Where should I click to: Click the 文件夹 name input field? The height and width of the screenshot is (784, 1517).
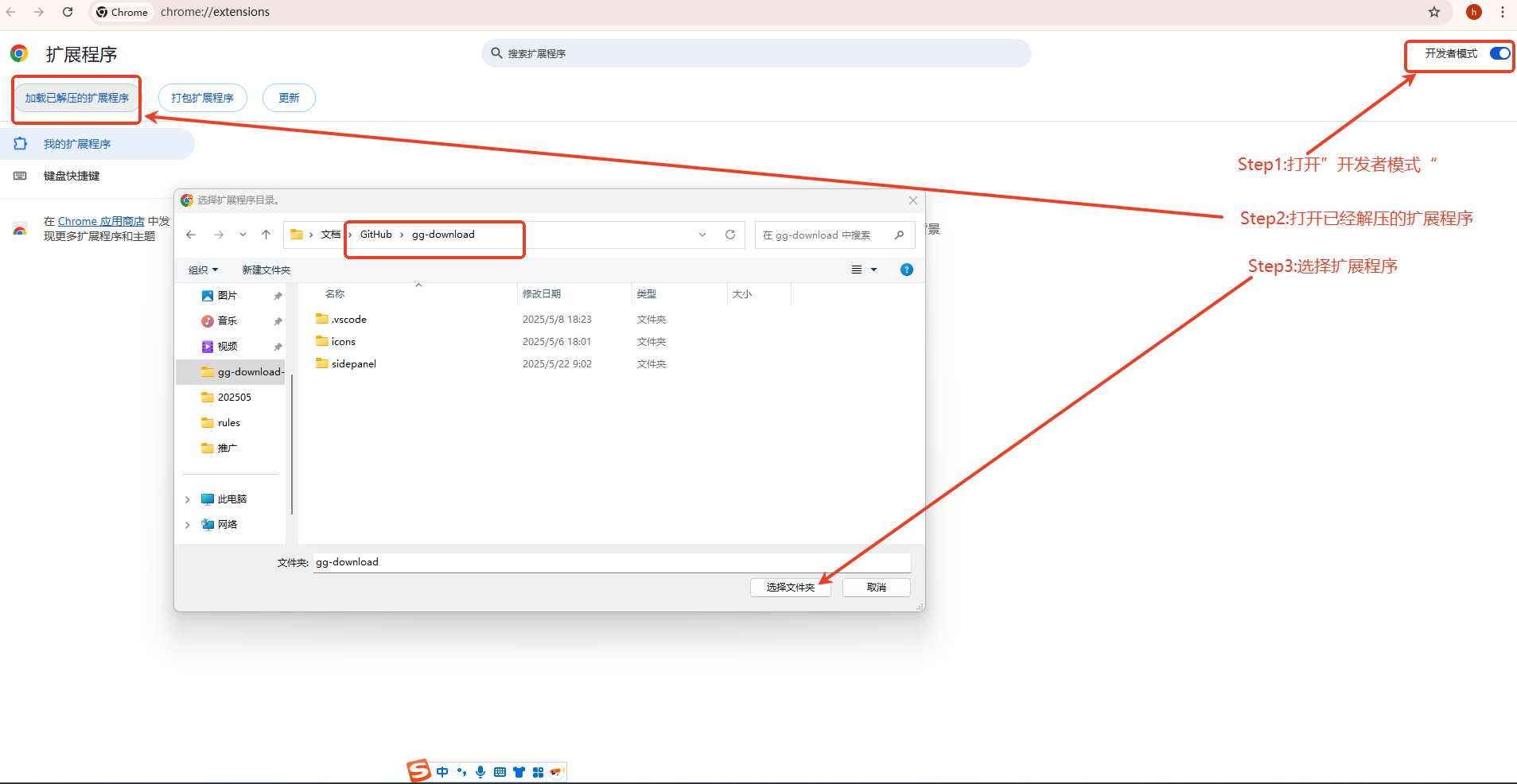pos(611,562)
